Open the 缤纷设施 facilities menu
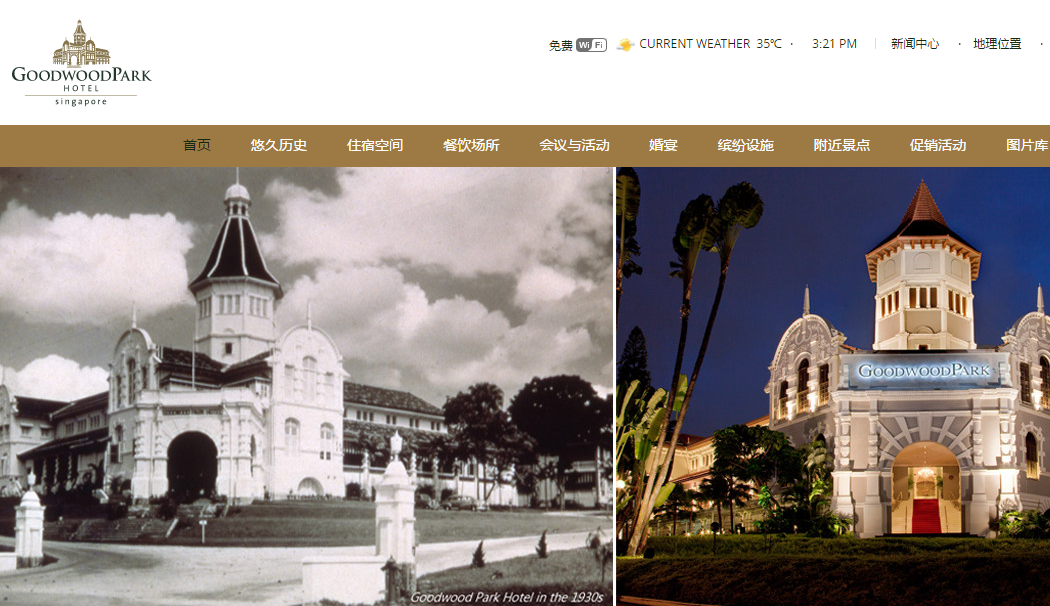Viewport: 1050px width, 606px height. pos(746,145)
